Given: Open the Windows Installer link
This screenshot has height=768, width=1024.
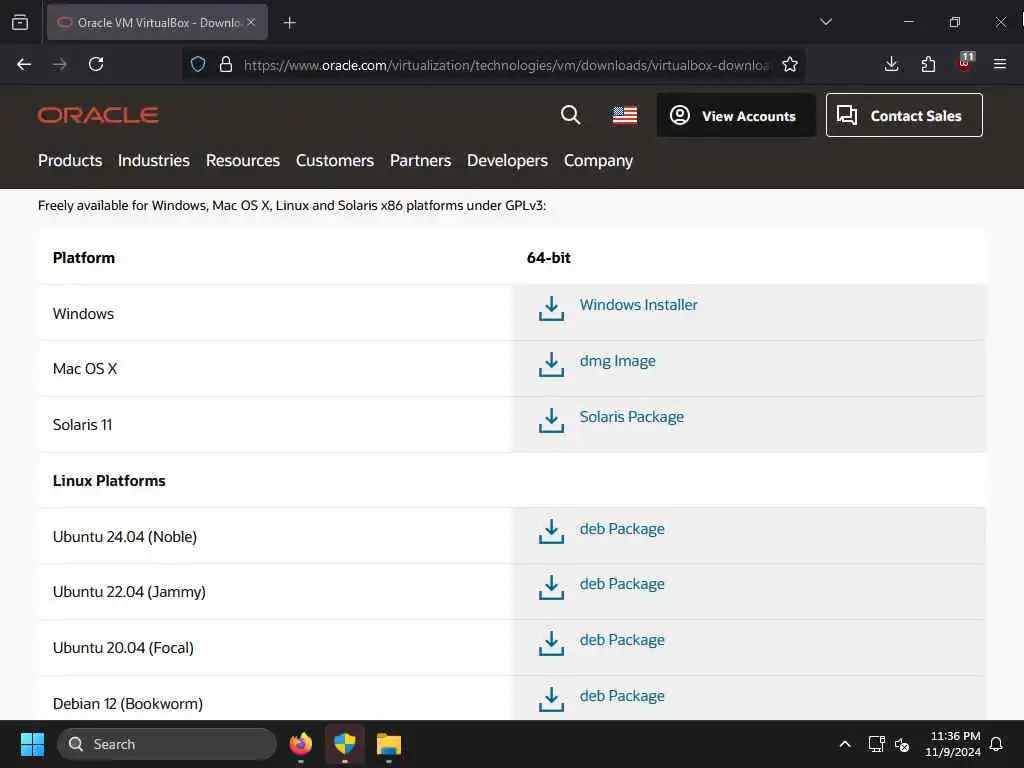Looking at the screenshot, I should [x=639, y=305].
